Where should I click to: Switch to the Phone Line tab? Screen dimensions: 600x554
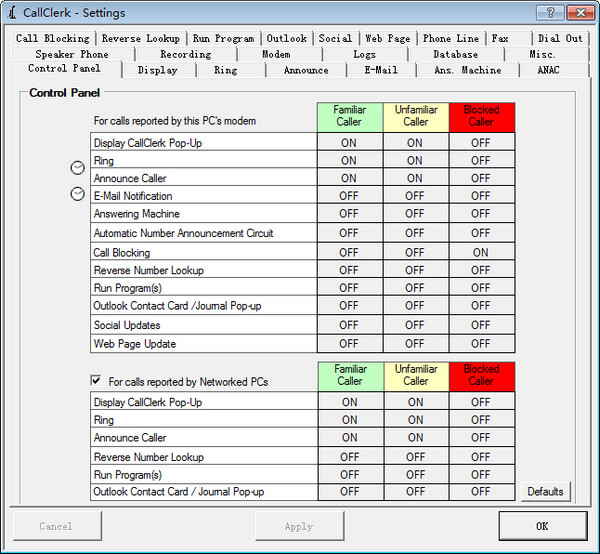[x=451, y=38]
